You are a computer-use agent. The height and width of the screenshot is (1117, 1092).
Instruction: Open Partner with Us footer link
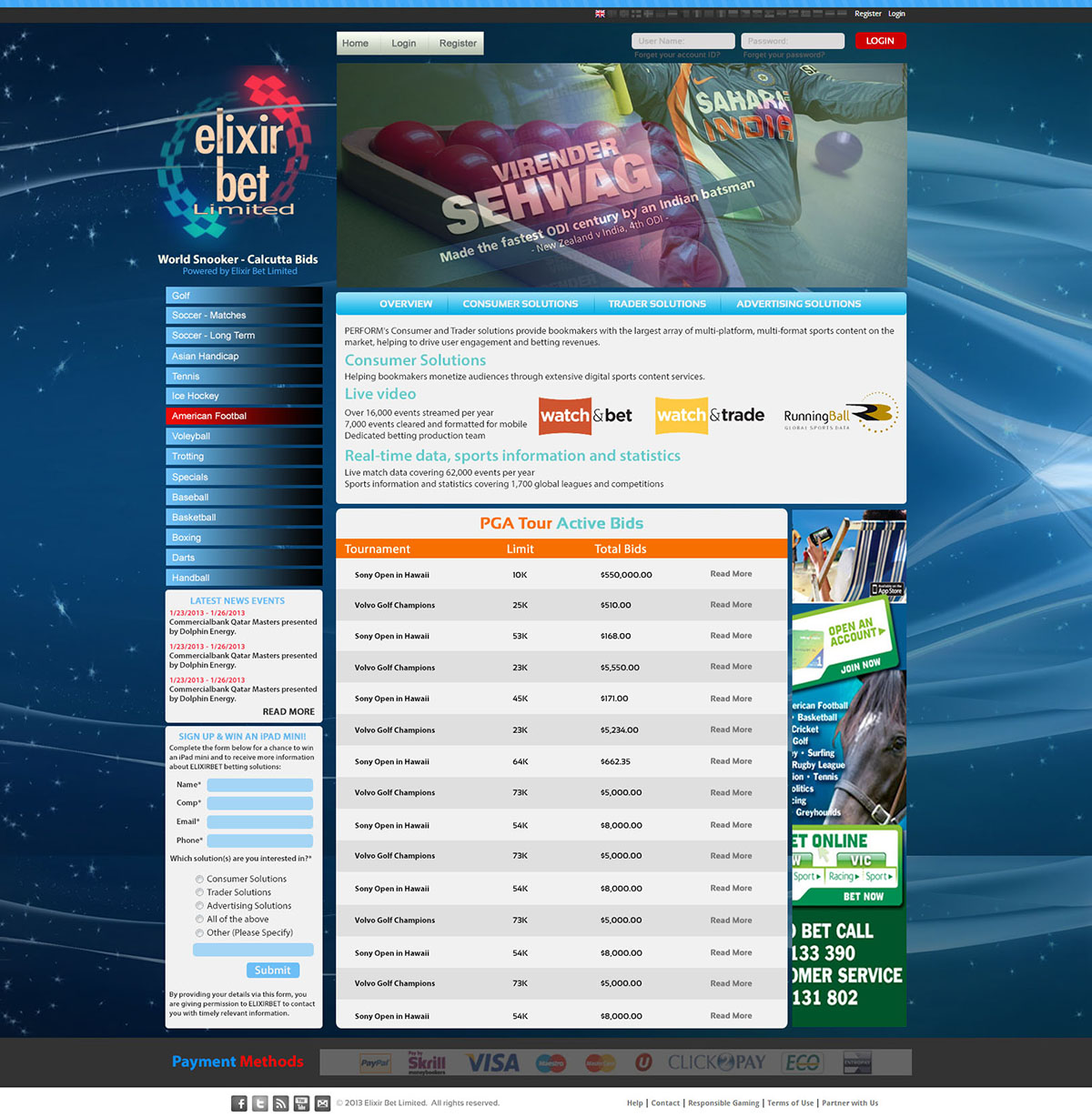(x=850, y=1103)
